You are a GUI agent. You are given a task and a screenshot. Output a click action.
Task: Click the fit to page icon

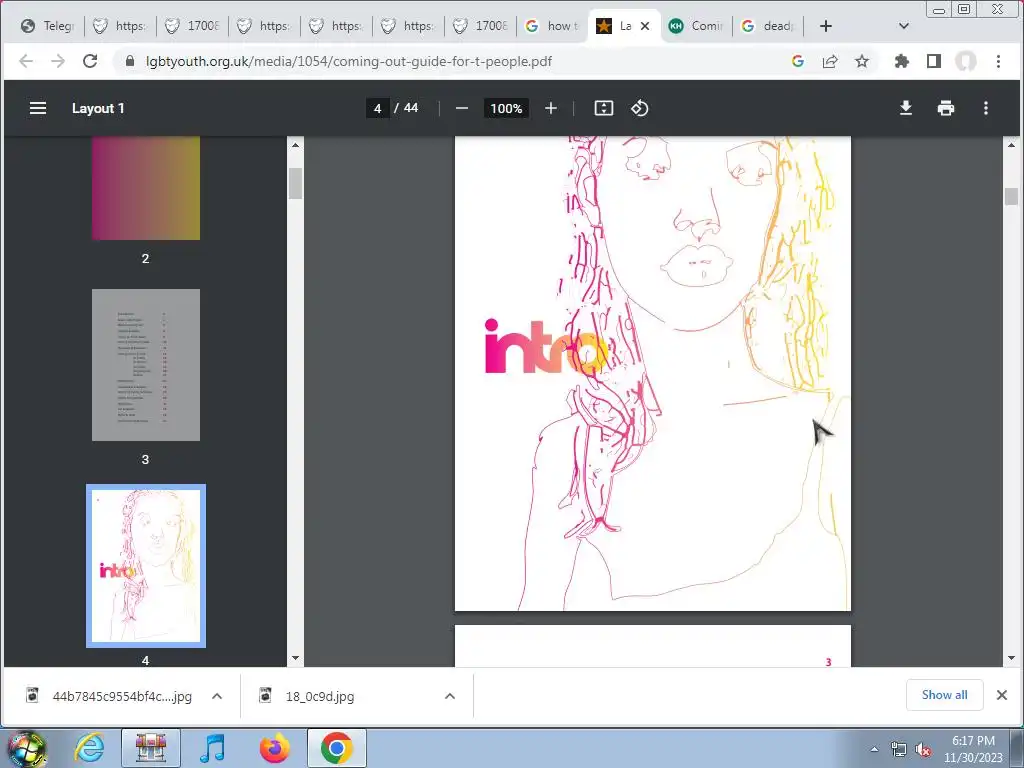(x=603, y=108)
